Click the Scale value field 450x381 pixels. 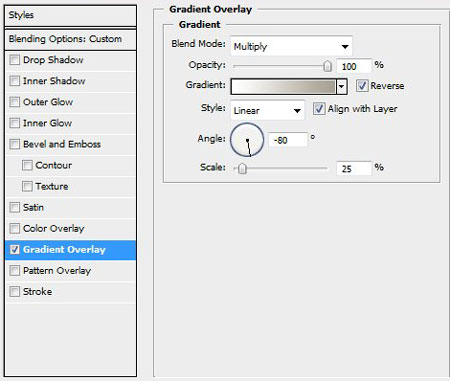point(354,169)
